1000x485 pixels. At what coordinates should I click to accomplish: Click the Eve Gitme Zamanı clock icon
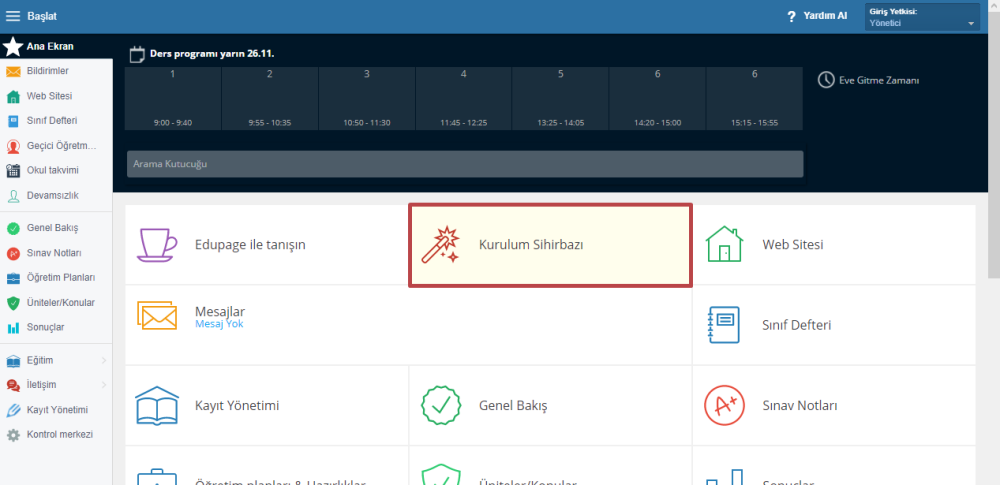pos(826,80)
